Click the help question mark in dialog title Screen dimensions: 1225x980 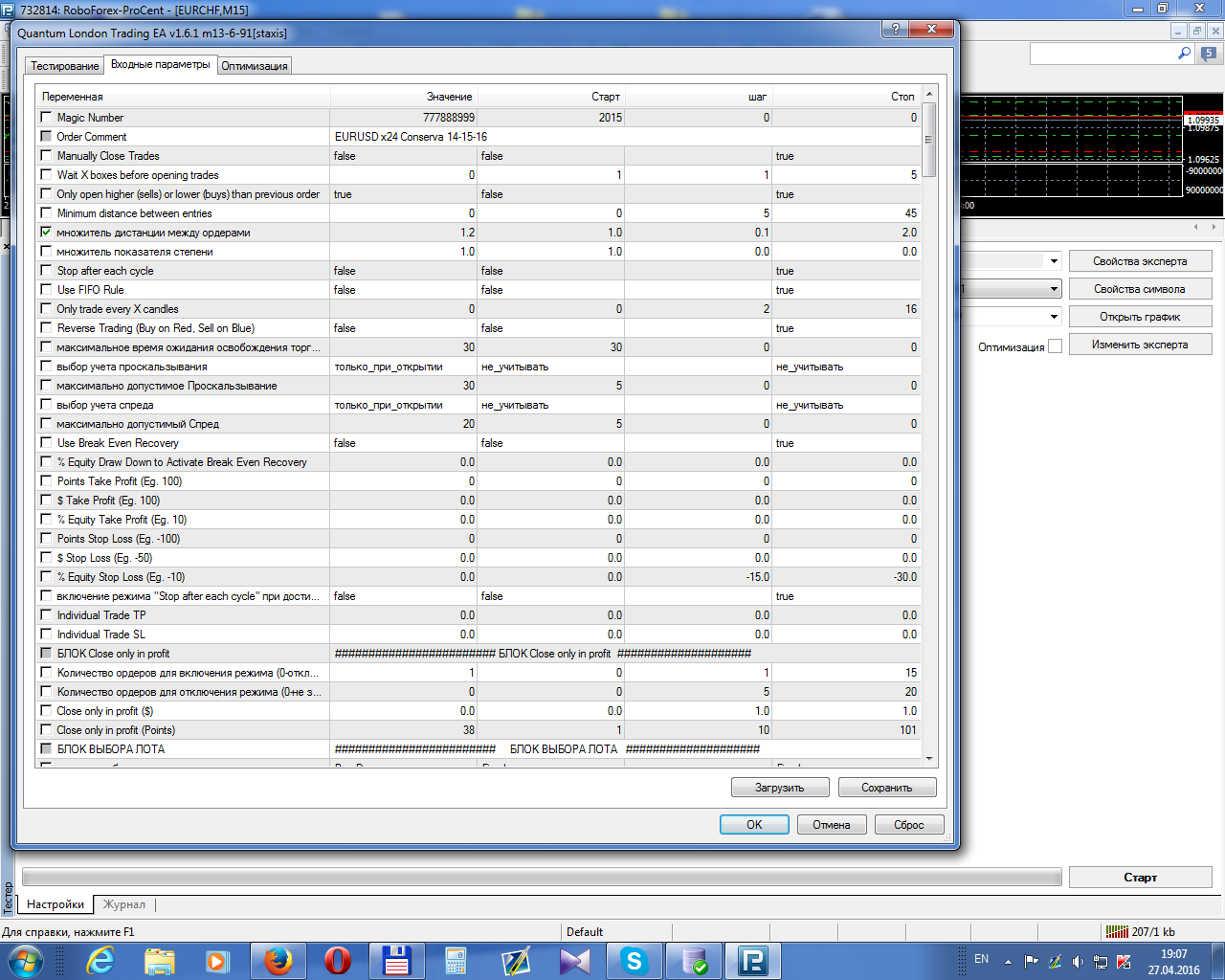(x=896, y=29)
